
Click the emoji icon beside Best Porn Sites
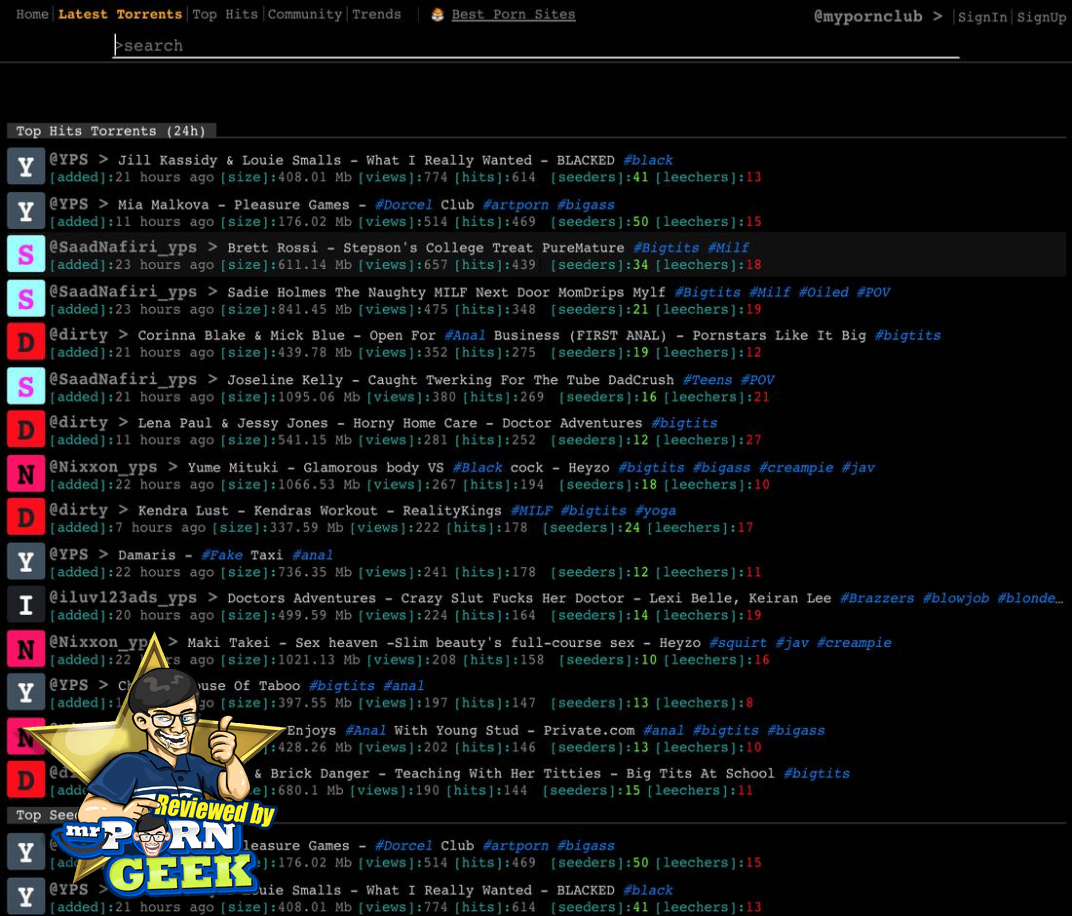pyautogui.click(x=438, y=14)
